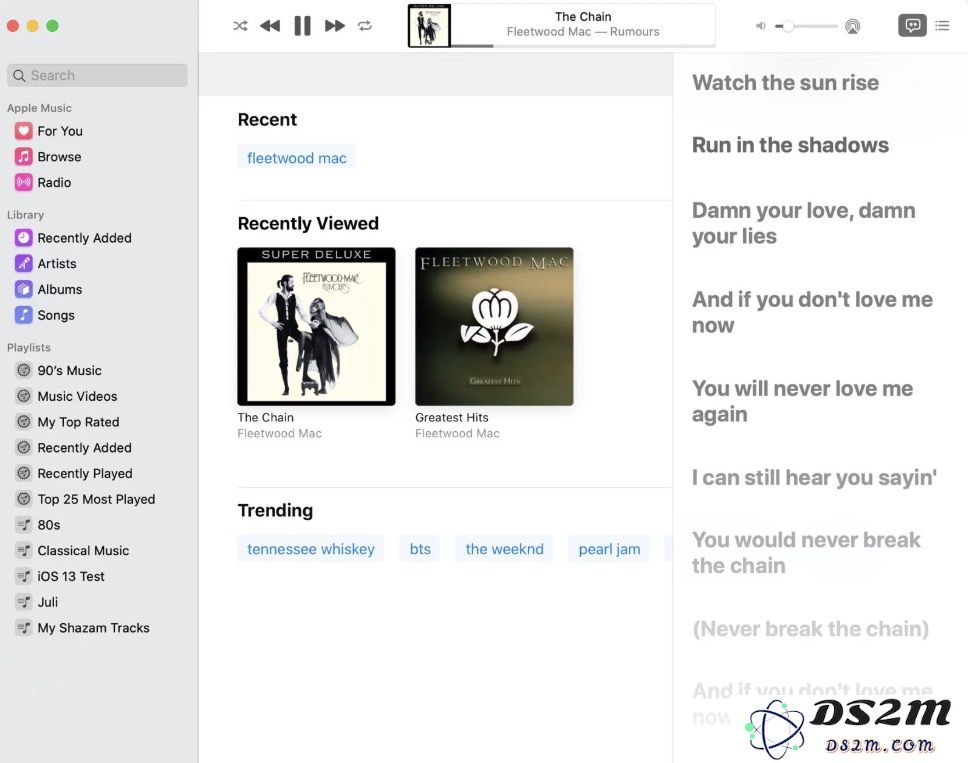Click the Artists microphone icon
Screen dimensions: 968x763
tap(23, 264)
